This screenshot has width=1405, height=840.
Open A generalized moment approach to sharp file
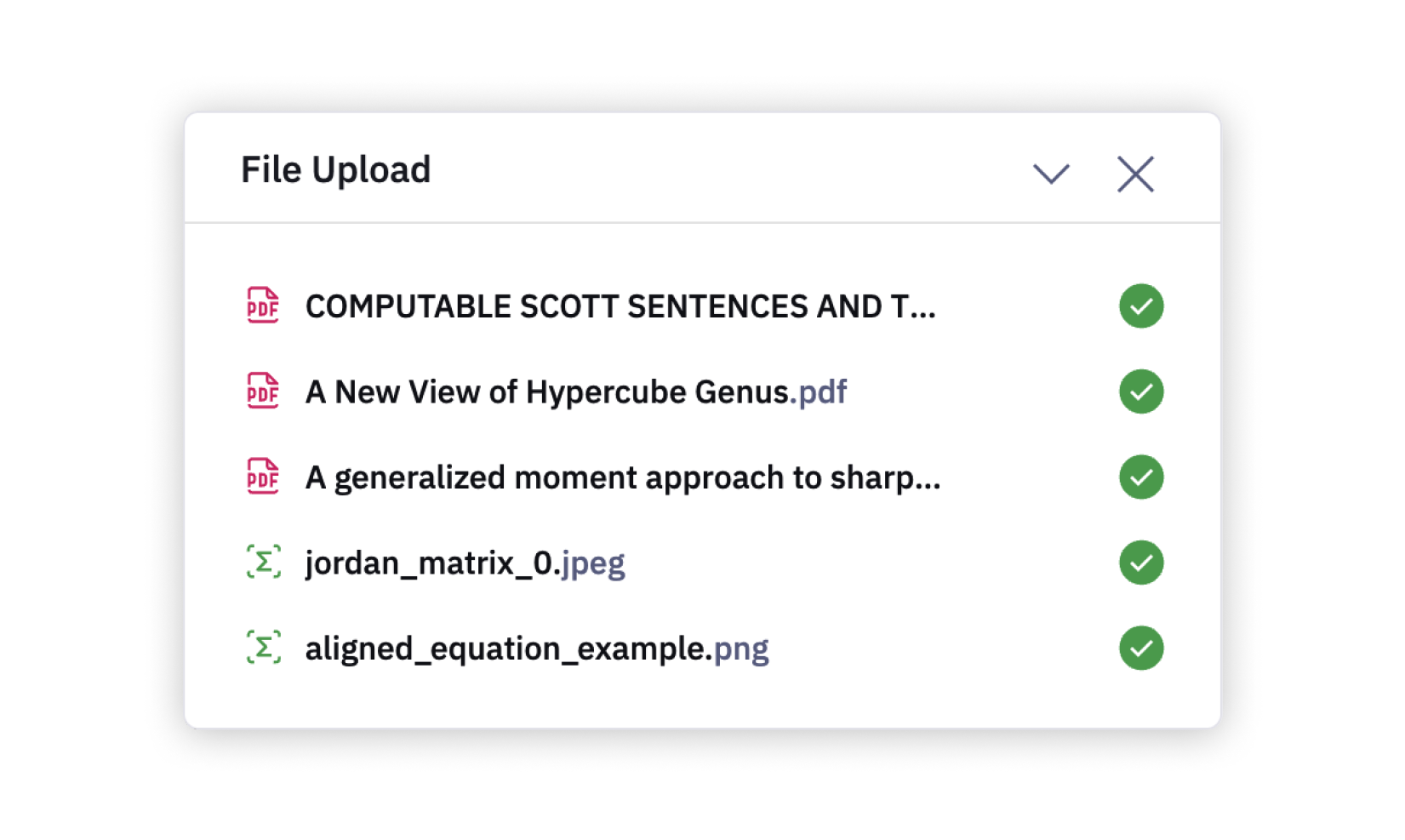[622, 477]
